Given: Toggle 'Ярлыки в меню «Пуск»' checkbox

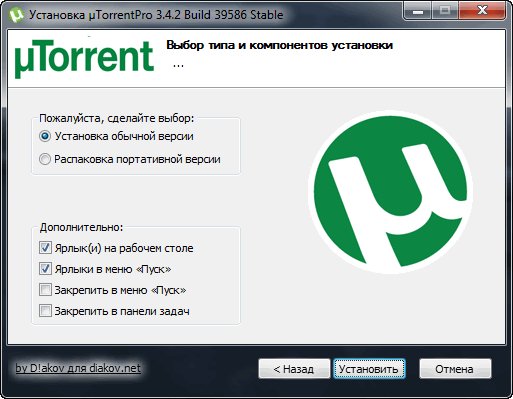Looking at the screenshot, I should click(x=45, y=269).
